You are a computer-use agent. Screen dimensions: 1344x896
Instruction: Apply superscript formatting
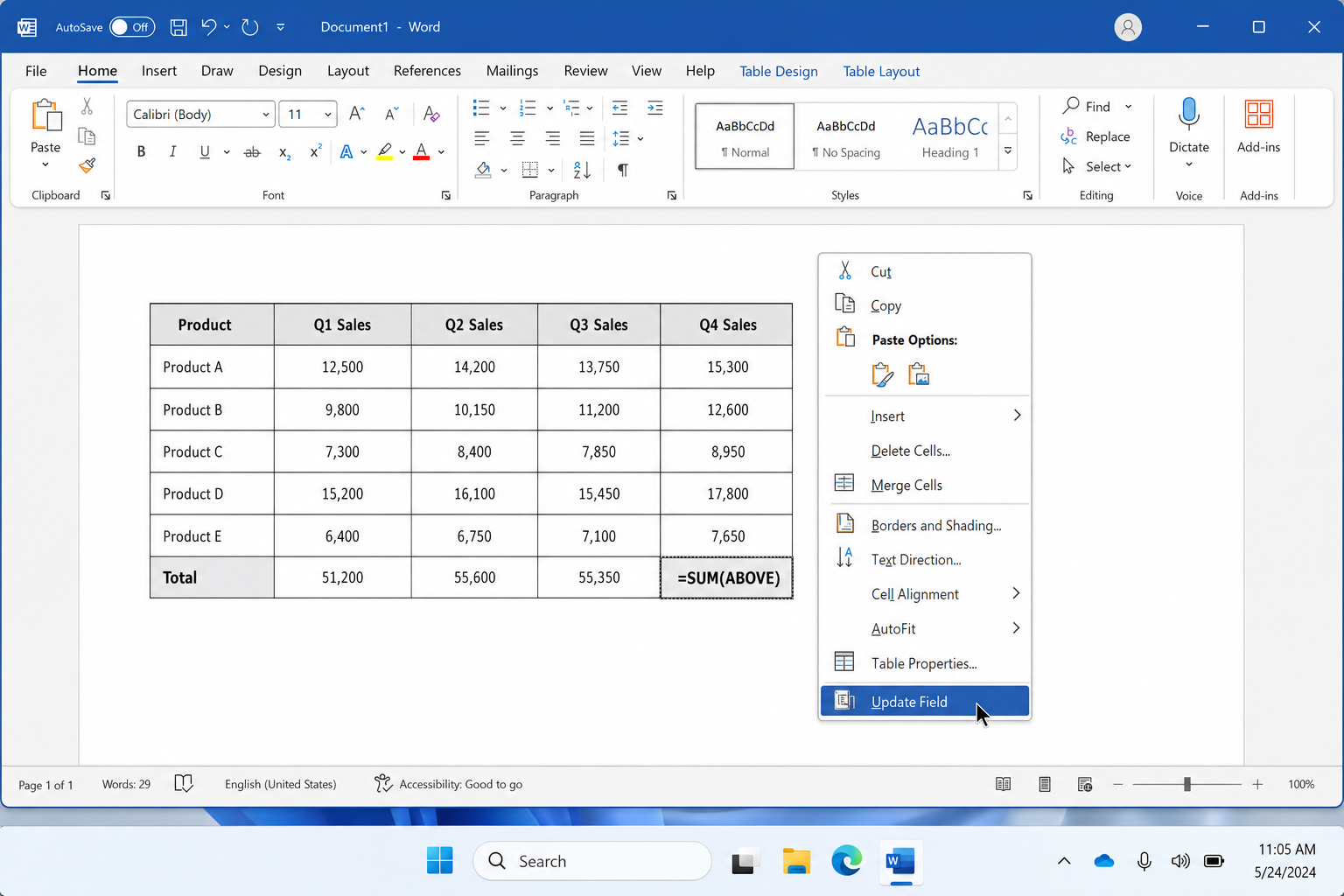click(316, 151)
